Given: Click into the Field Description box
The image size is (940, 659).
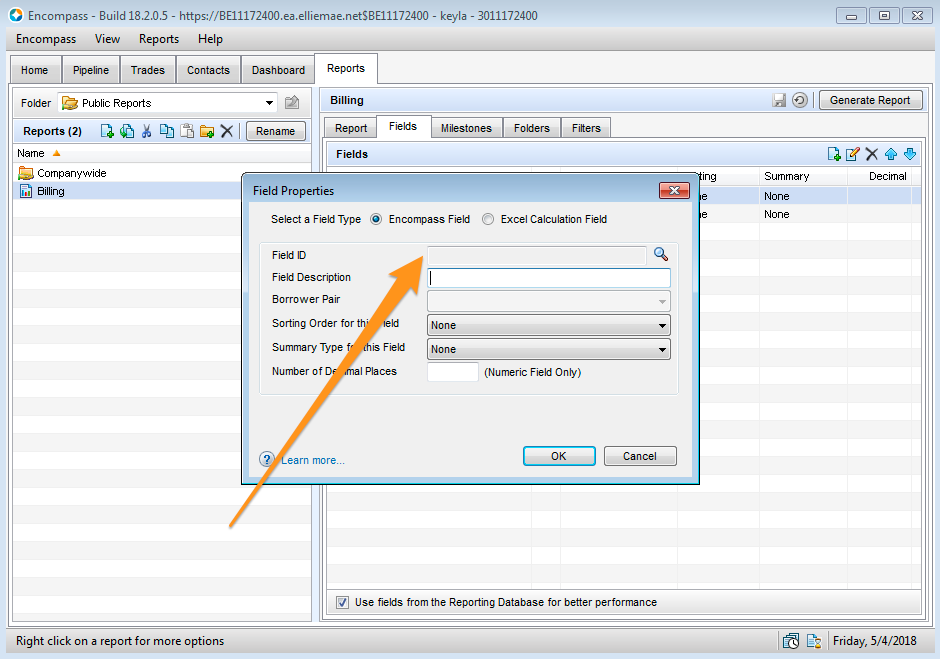Looking at the screenshot, I should (x=549, y=278).
